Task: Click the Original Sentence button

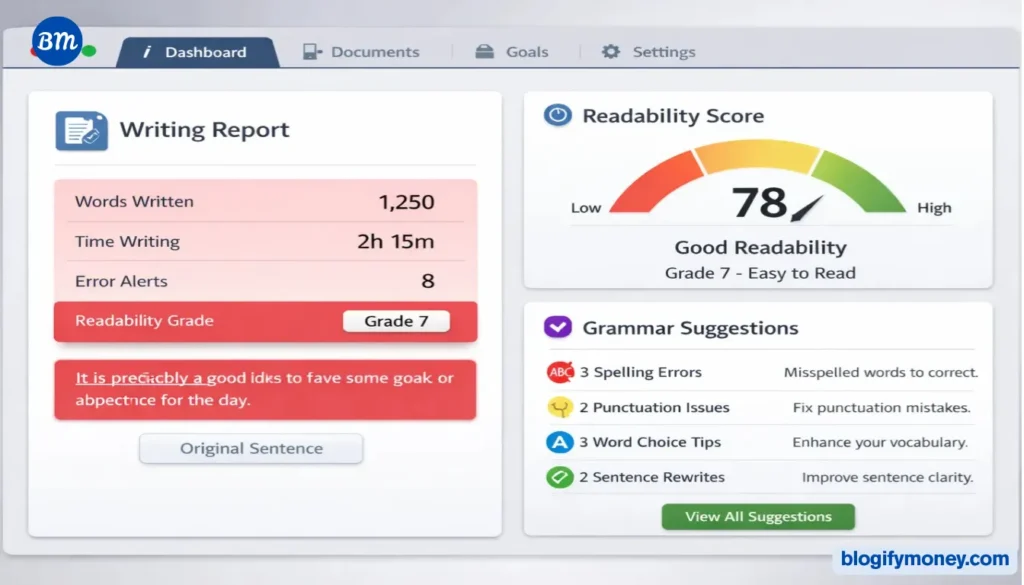Action: coord(251,449)
